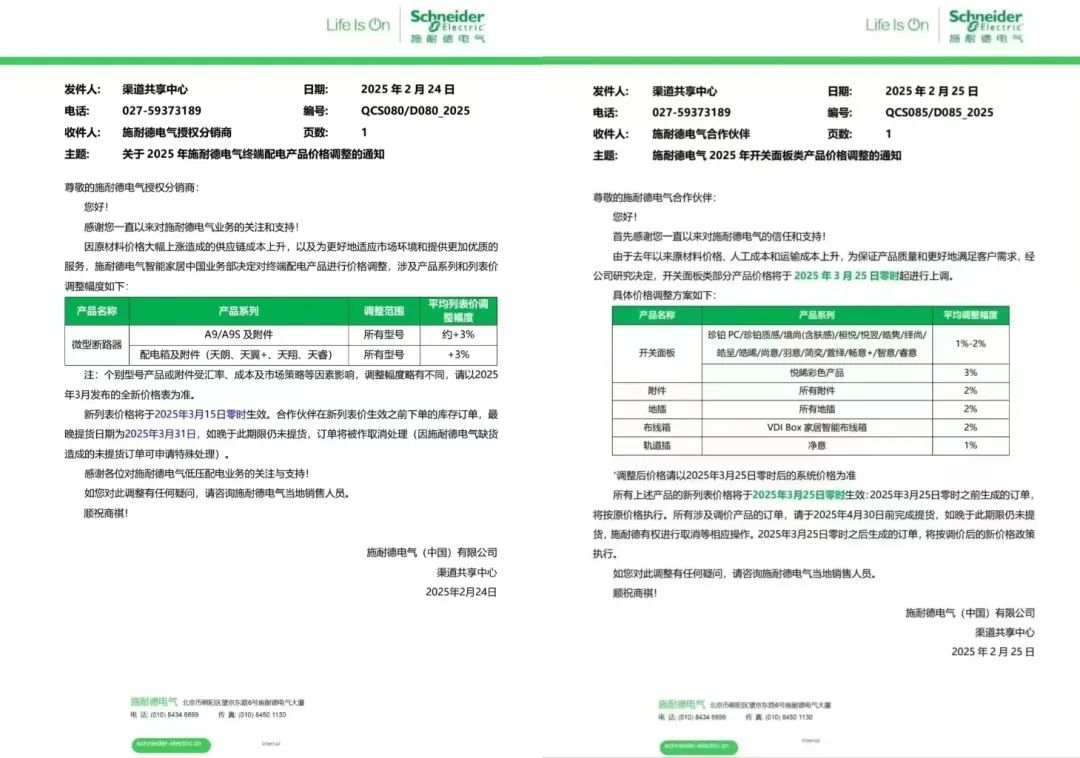This screenshot has width=1080, height=758.
Task: Click the +3% cell in the 配电箱及附件 row
Action: (x=459, y=355)
